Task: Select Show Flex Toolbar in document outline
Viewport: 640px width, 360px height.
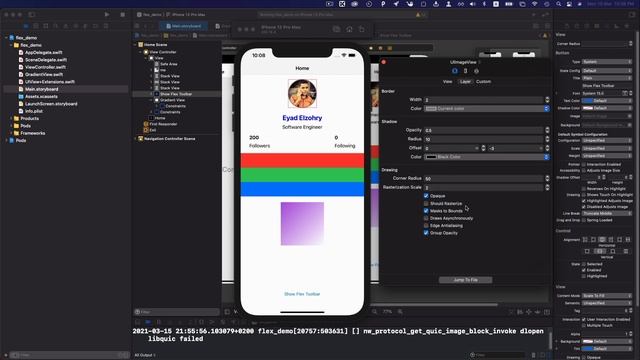Action: click(176, 94)
